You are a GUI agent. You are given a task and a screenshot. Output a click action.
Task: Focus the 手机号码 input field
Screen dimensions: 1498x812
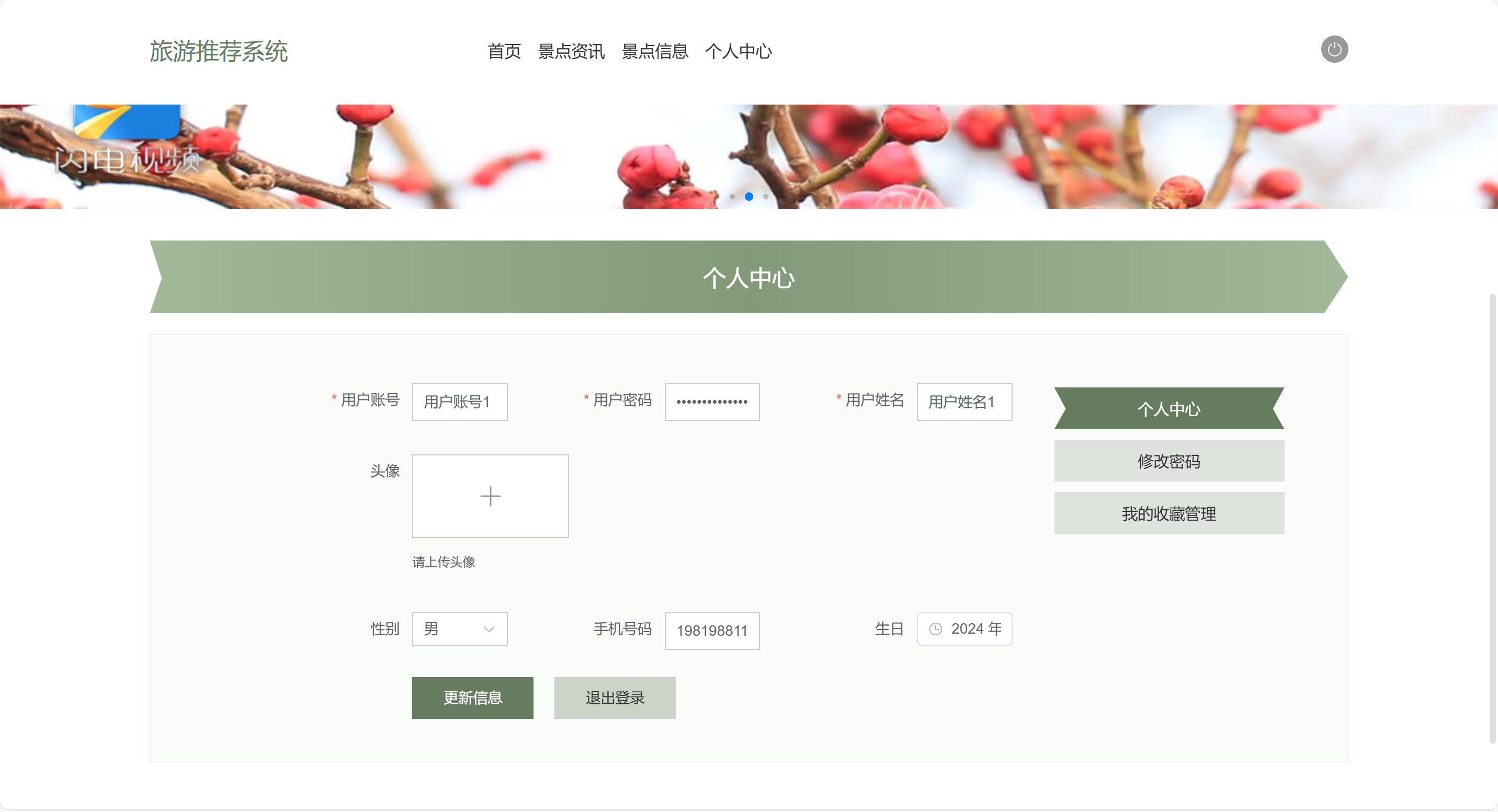coord(711,631)
